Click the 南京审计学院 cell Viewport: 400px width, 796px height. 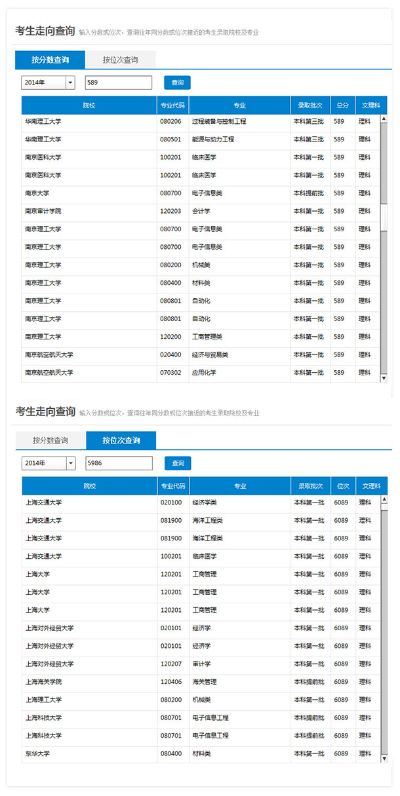[x=43, y=211]
